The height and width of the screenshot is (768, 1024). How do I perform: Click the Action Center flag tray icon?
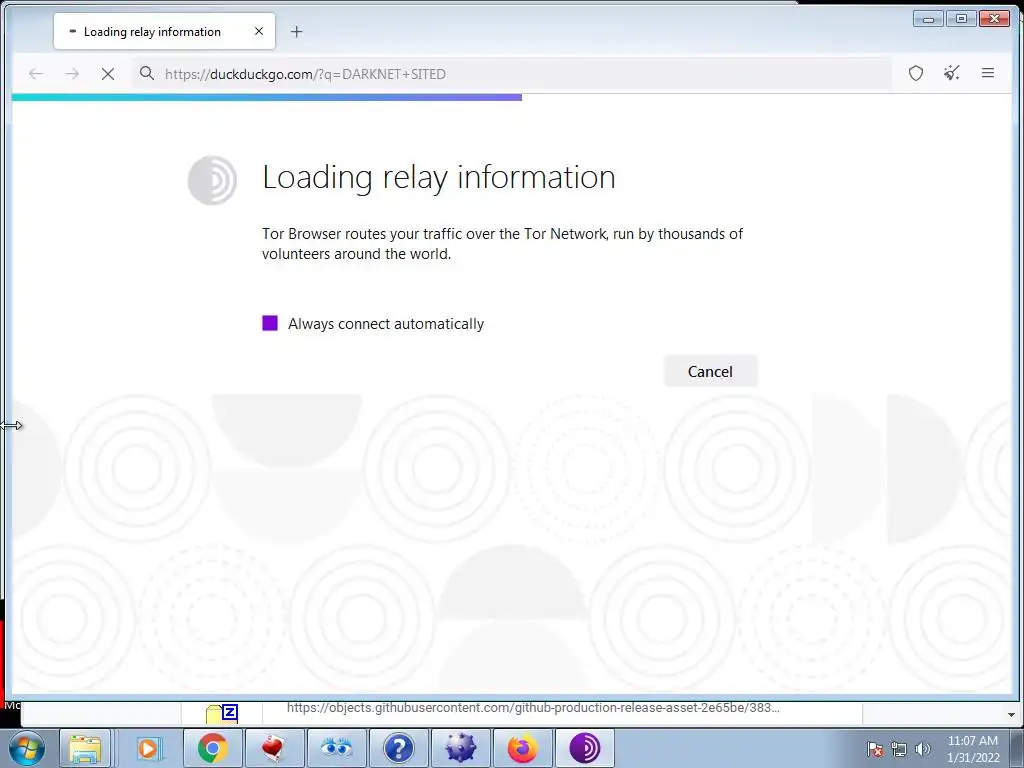pos(874,749)
